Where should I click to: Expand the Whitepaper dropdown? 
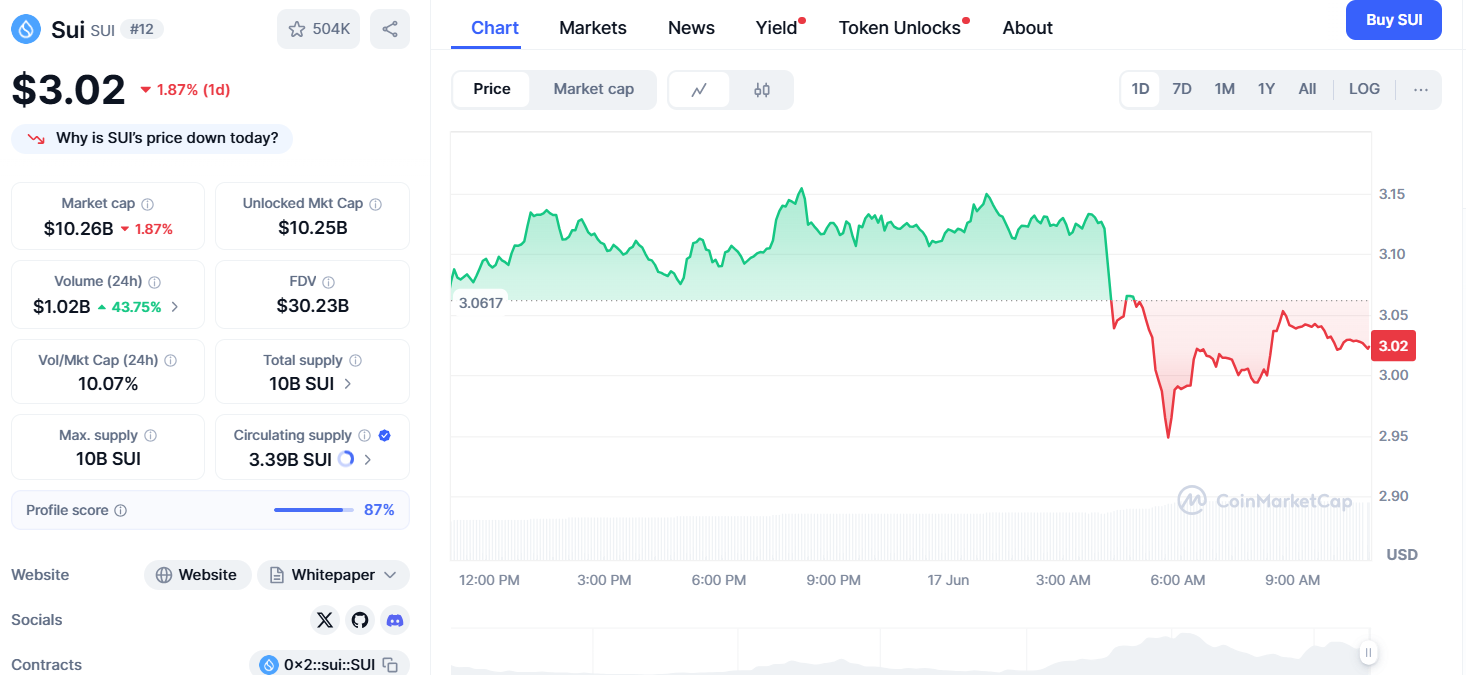(x=334, y=575)
